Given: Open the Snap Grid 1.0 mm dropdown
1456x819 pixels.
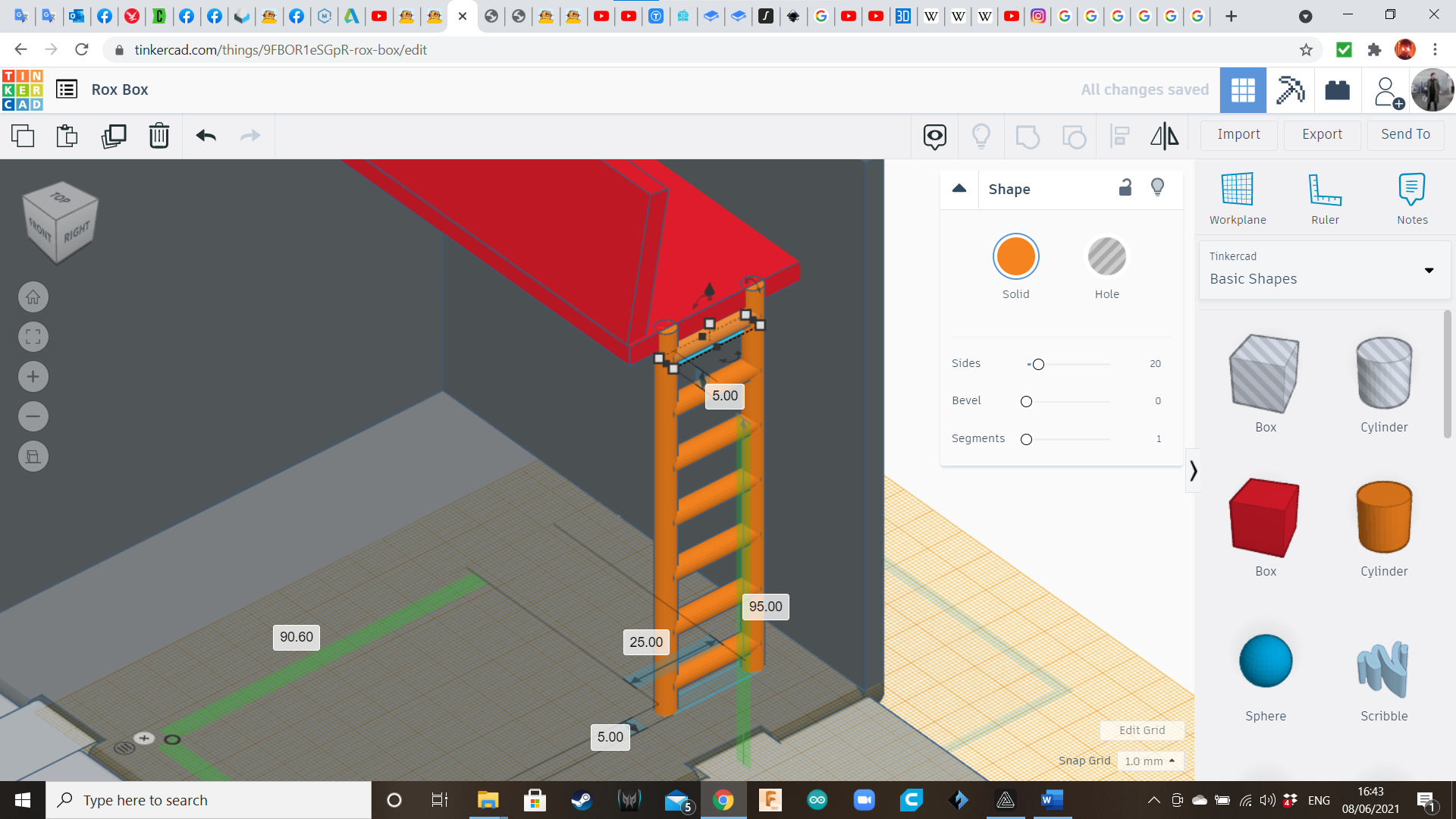Looking at the screenshot, I should pyautogui.click(x=1150, y=761).
